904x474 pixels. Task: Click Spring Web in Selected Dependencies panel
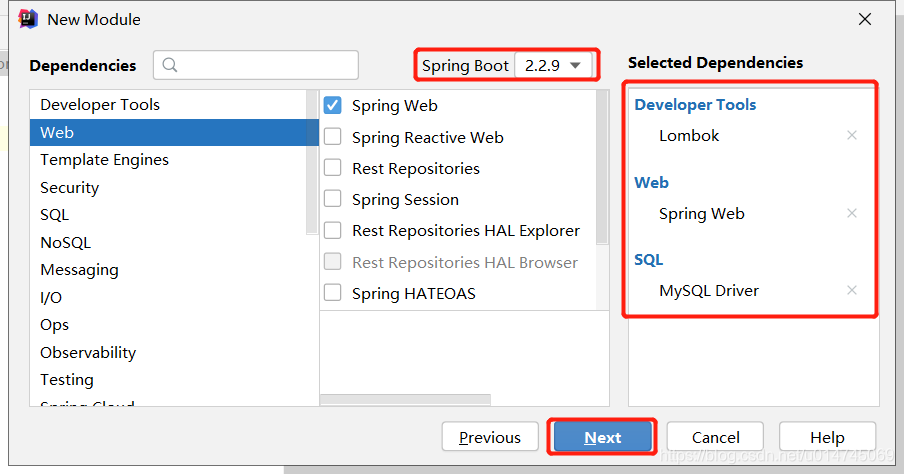click(702, 213)
